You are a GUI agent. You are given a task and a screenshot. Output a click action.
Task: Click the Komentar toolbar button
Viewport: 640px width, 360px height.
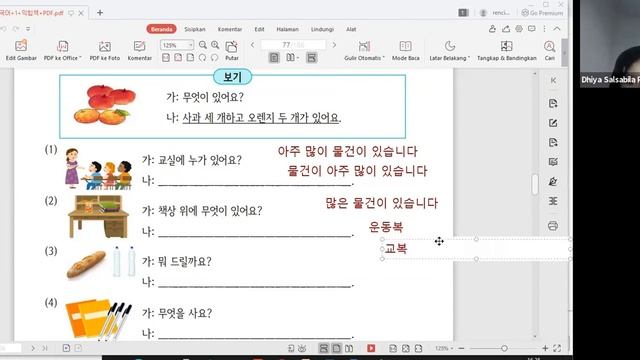(x=139, y=51)
